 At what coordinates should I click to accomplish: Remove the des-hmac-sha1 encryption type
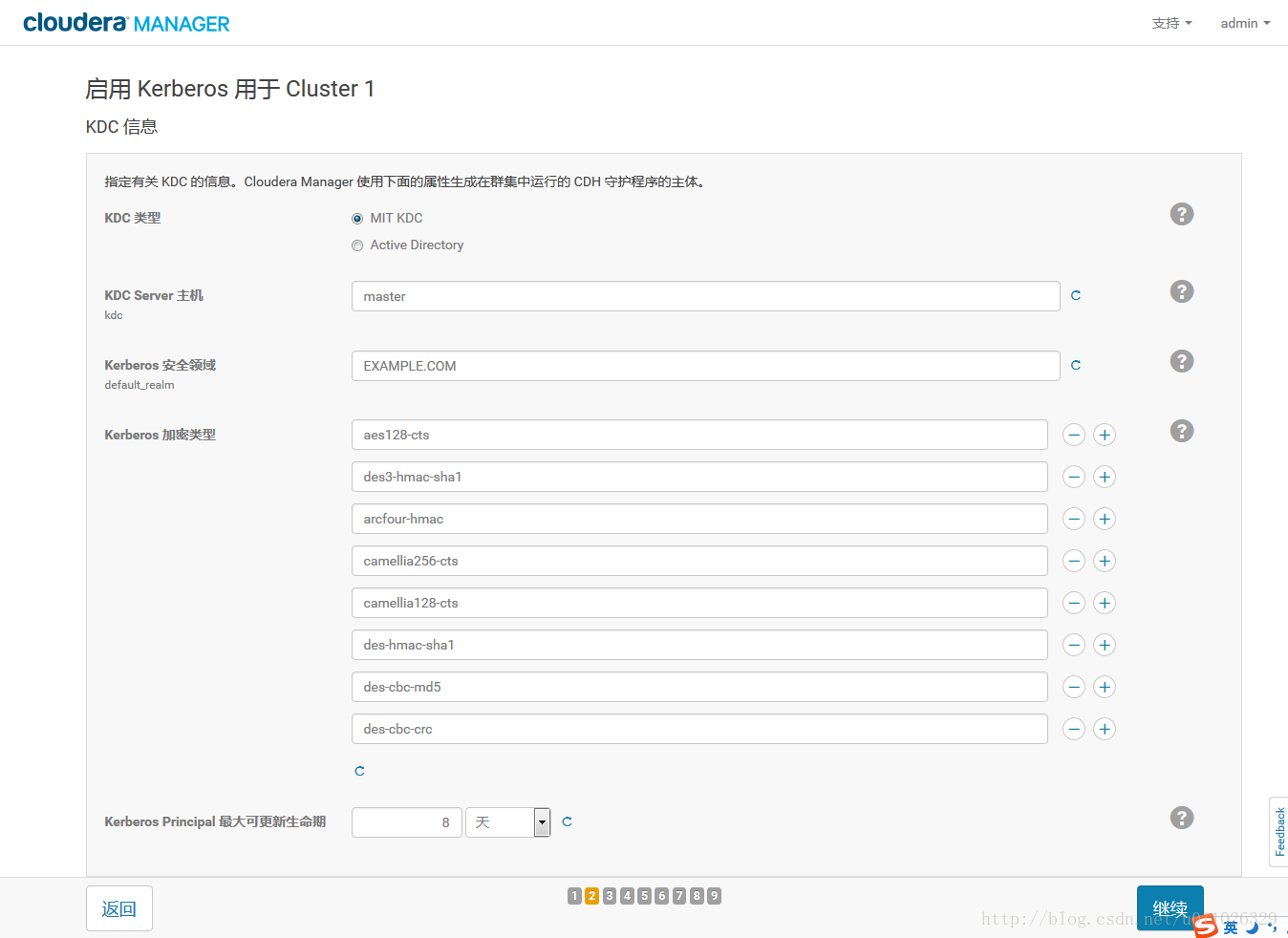pyautogui.click(x=1074, y=645)
